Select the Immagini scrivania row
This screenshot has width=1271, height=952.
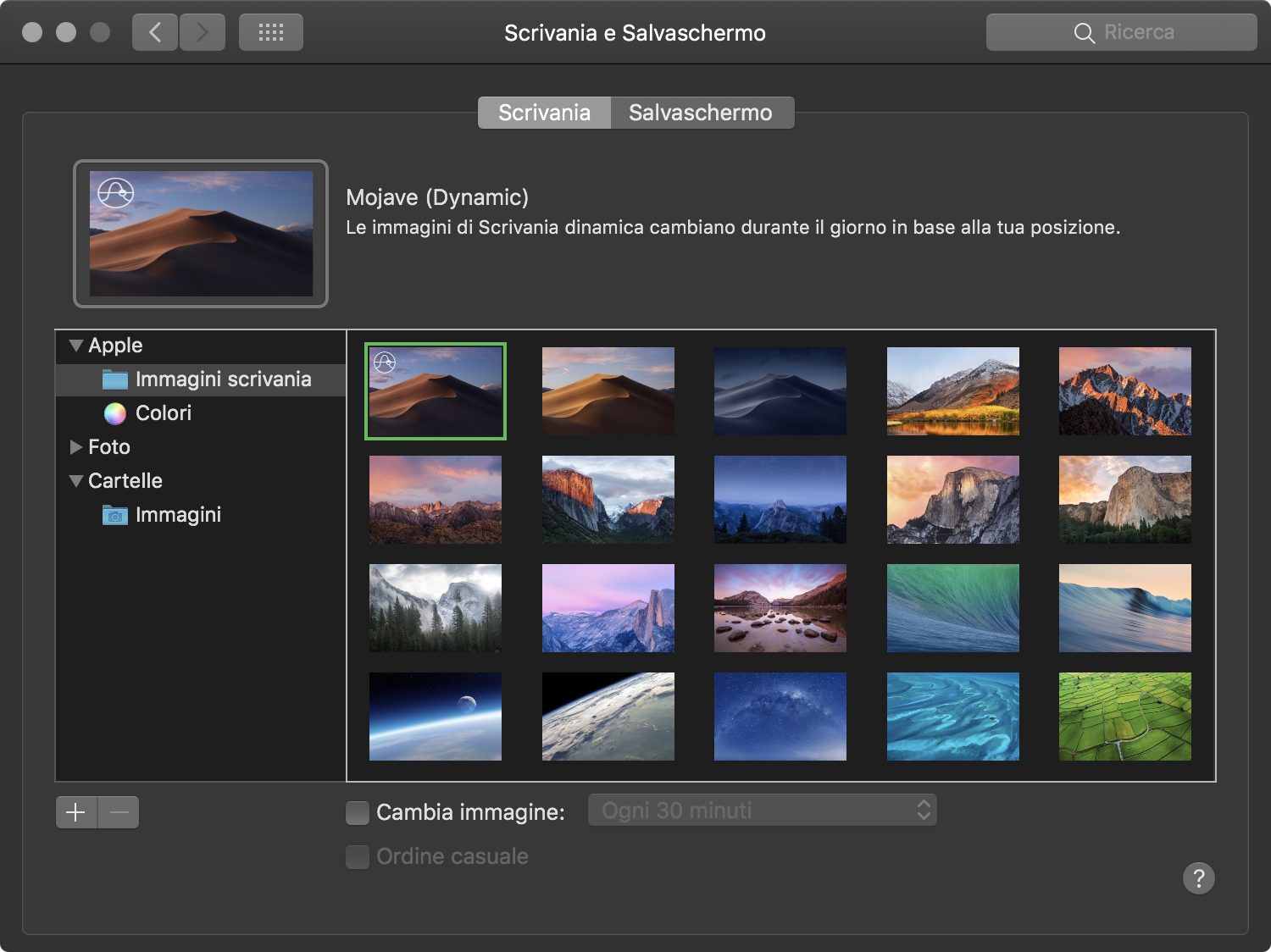[x=201, y=379]
